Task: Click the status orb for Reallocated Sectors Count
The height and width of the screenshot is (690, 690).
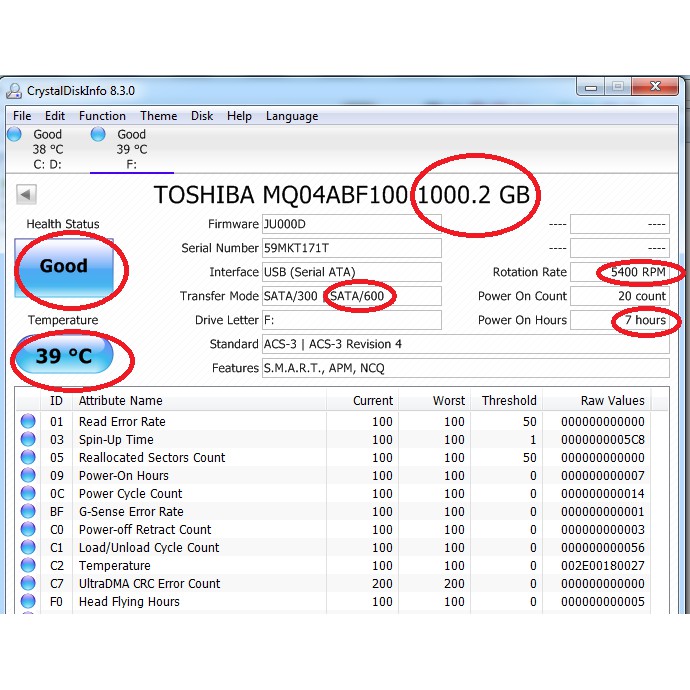Action: tap(28, 458)
